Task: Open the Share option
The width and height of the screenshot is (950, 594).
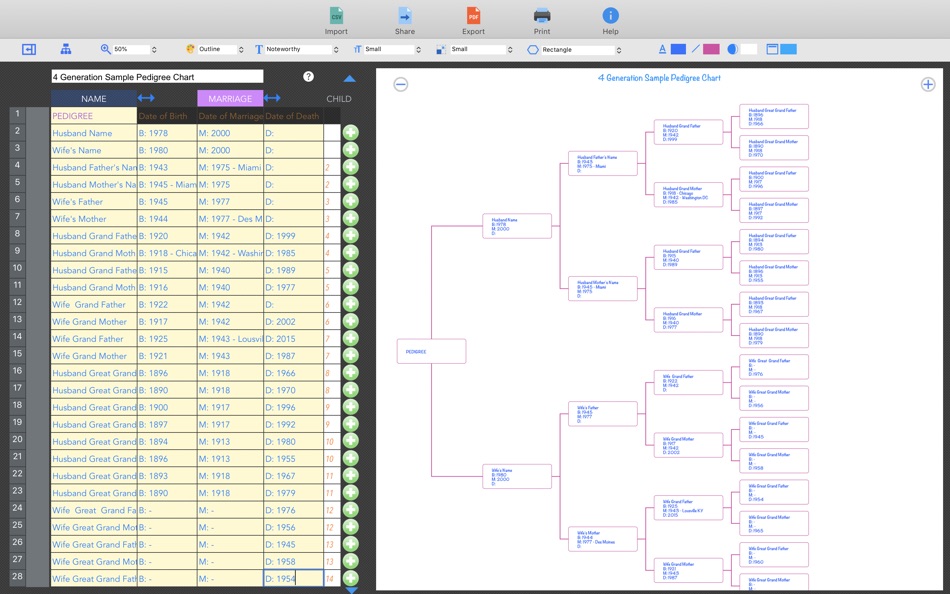Action: pyautogui.click(x=405, y=15)
